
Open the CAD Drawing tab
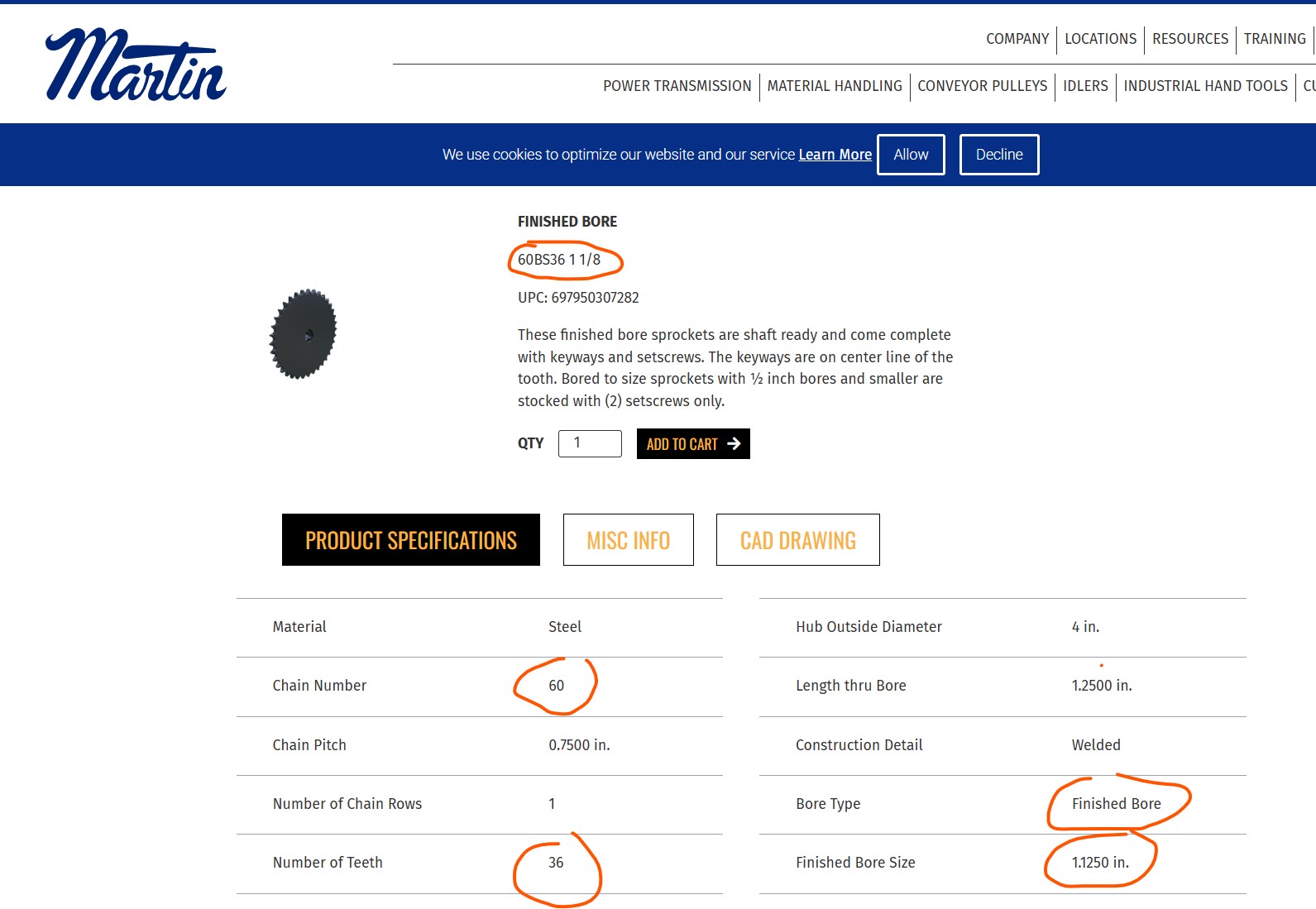797,540
